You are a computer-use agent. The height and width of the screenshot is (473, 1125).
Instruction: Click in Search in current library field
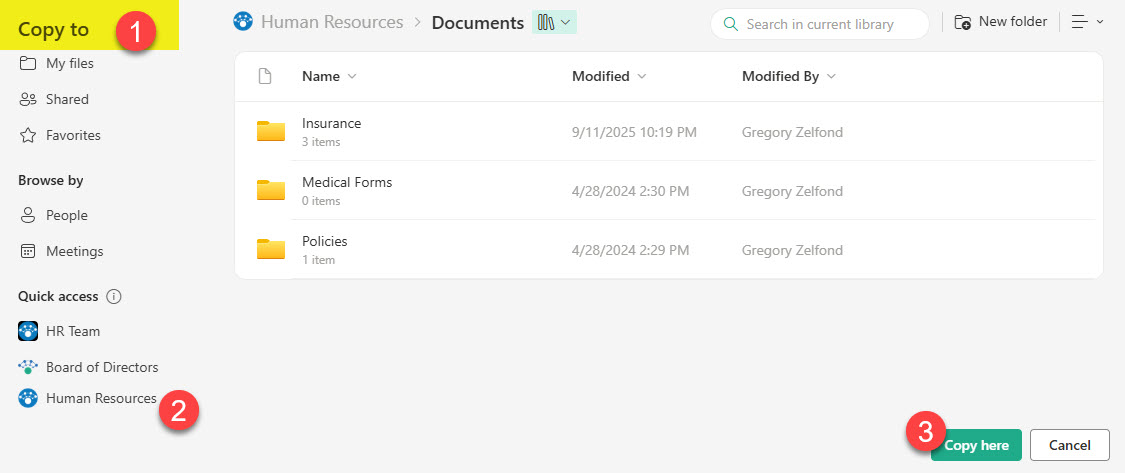pos(819,24)
